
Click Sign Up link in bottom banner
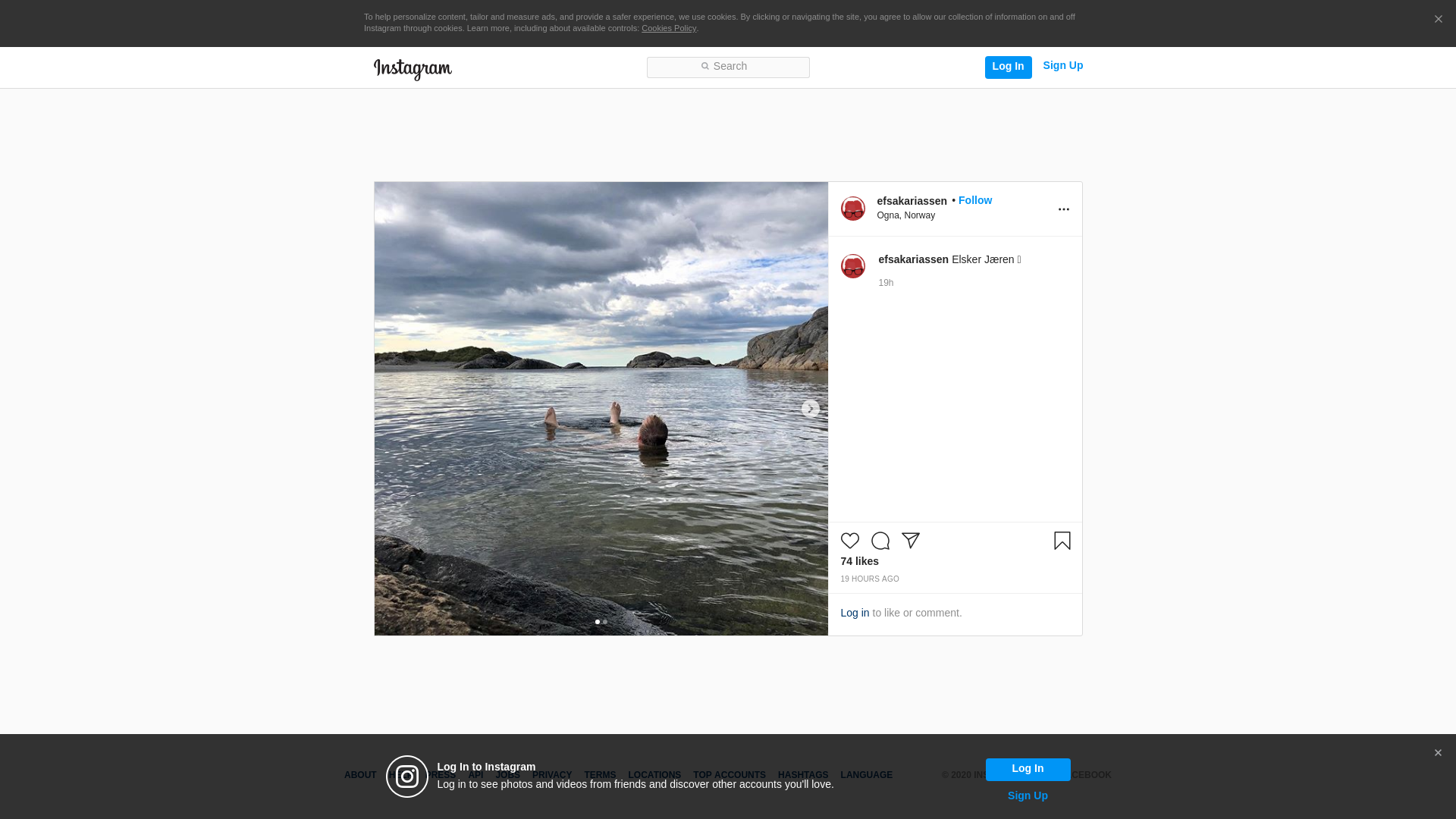pyautogui.click(x=1028, y=795)
